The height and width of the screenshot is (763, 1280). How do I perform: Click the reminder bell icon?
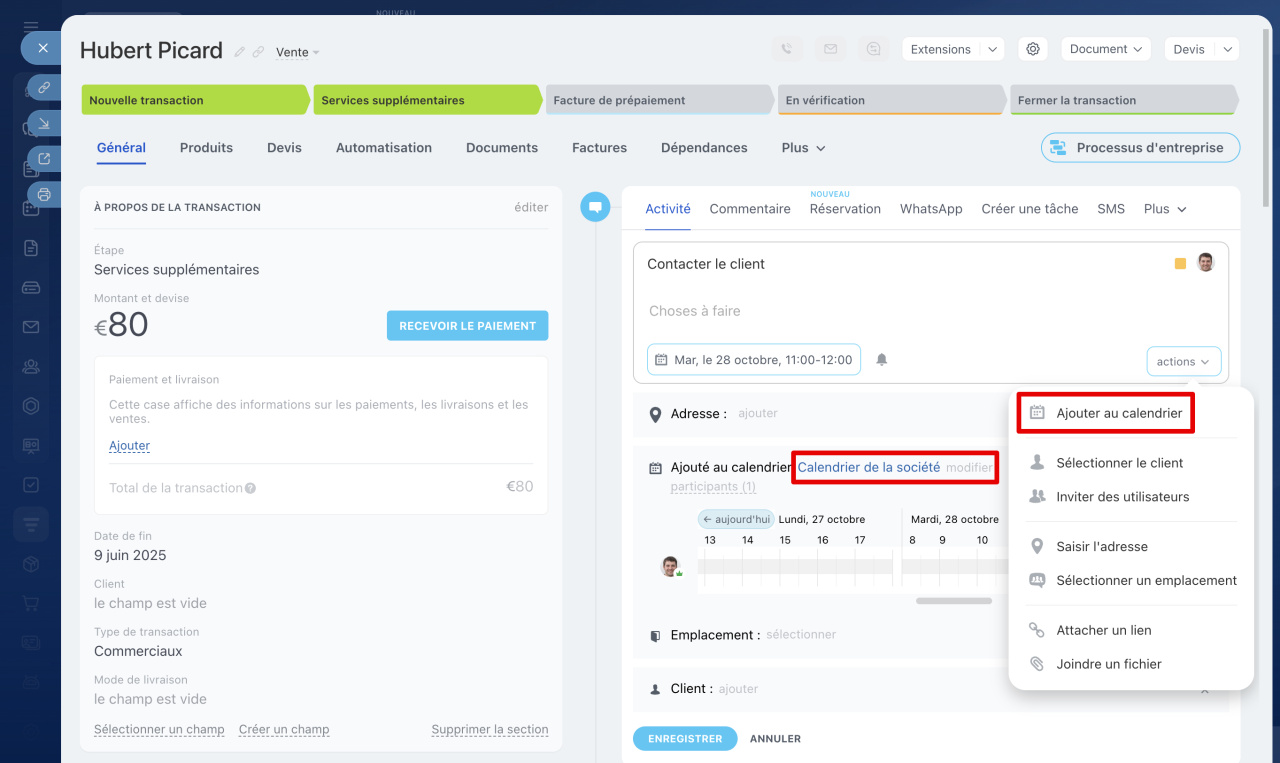(x=882, y=360)
